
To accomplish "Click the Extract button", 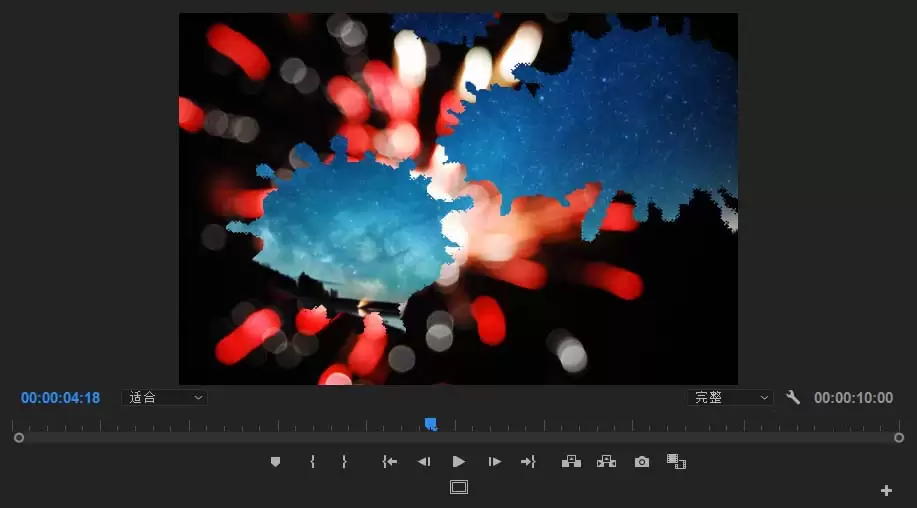I will coord(606,462).
